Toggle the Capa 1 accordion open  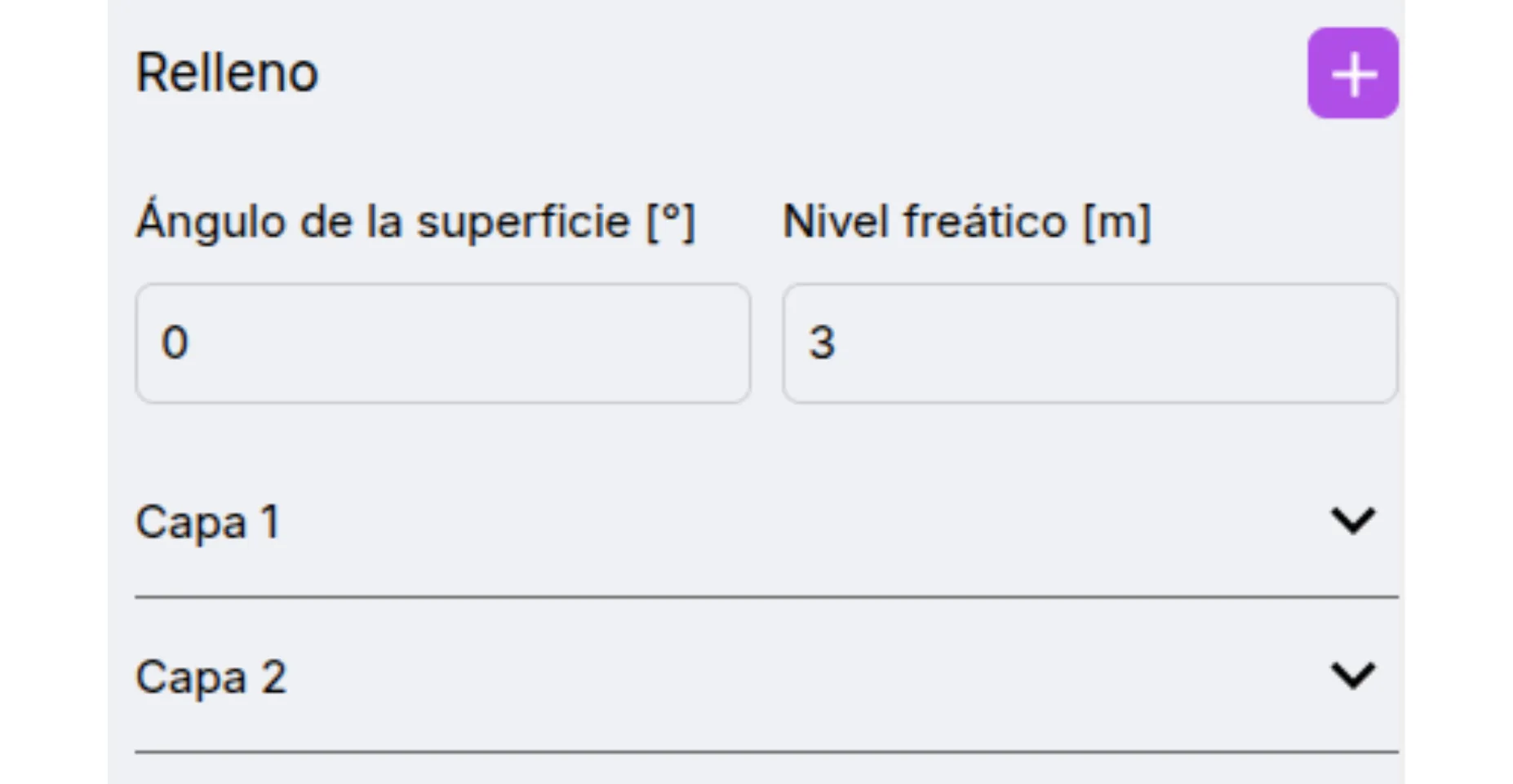(x=765, y=522)
